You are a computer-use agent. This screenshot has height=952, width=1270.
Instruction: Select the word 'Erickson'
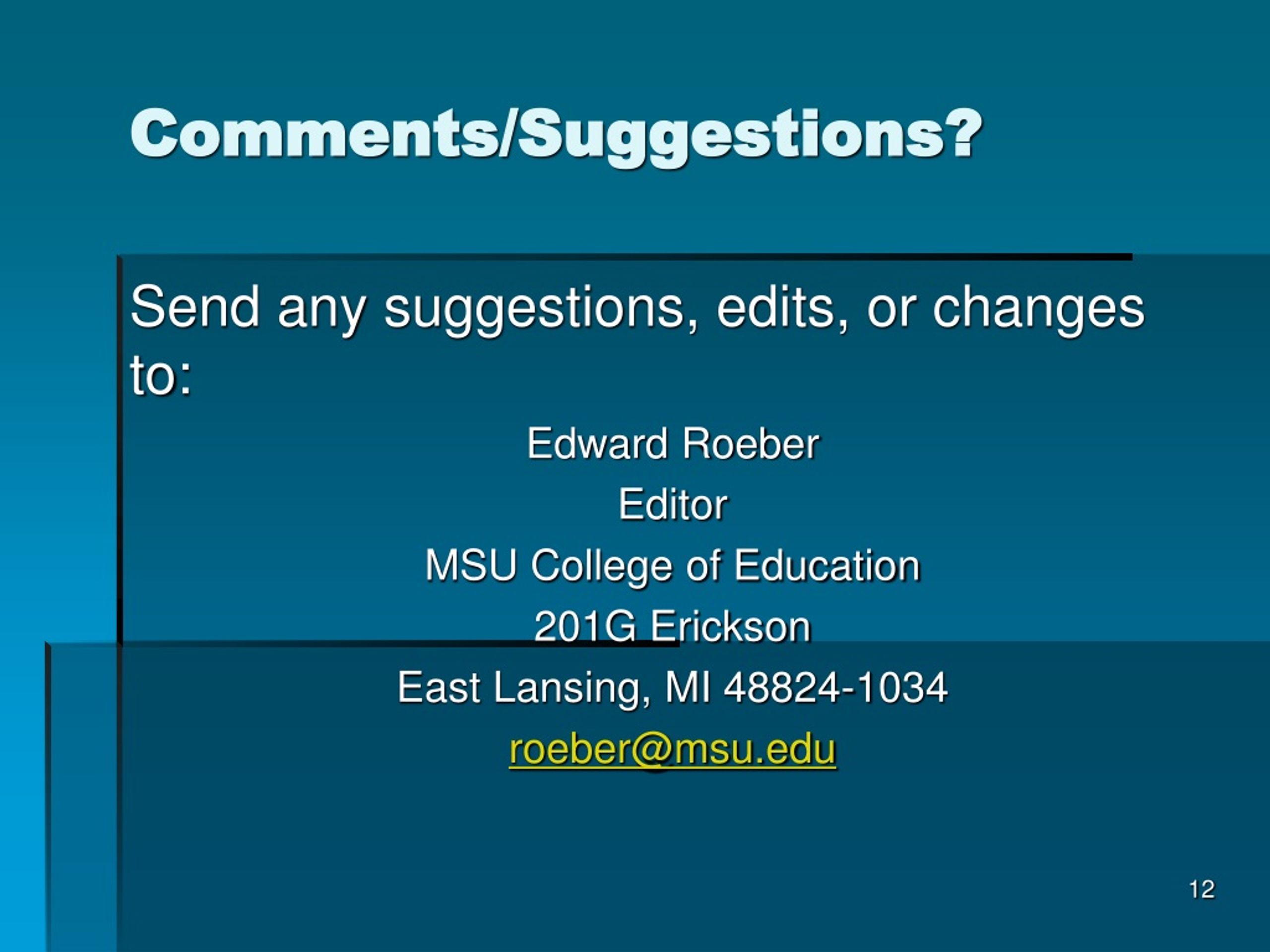(730, 626)
